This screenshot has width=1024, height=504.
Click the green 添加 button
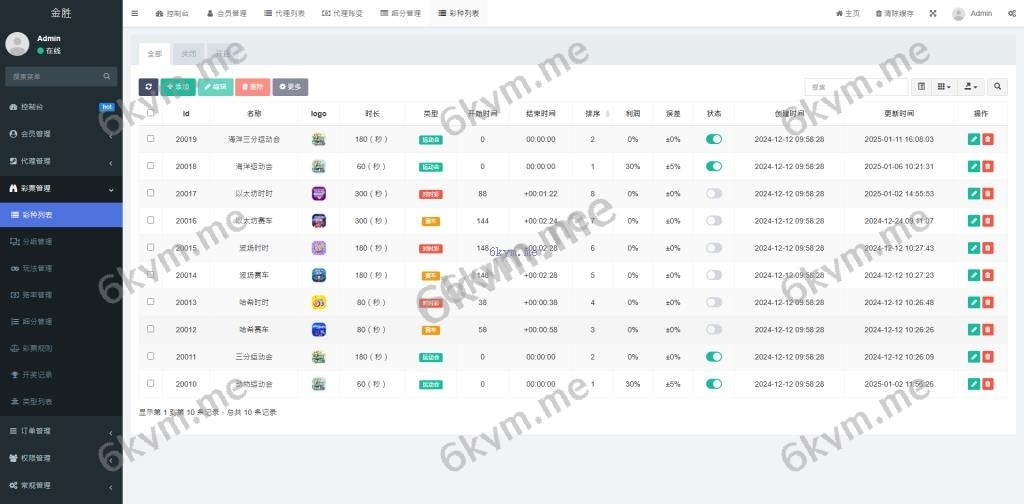(178, 87)
